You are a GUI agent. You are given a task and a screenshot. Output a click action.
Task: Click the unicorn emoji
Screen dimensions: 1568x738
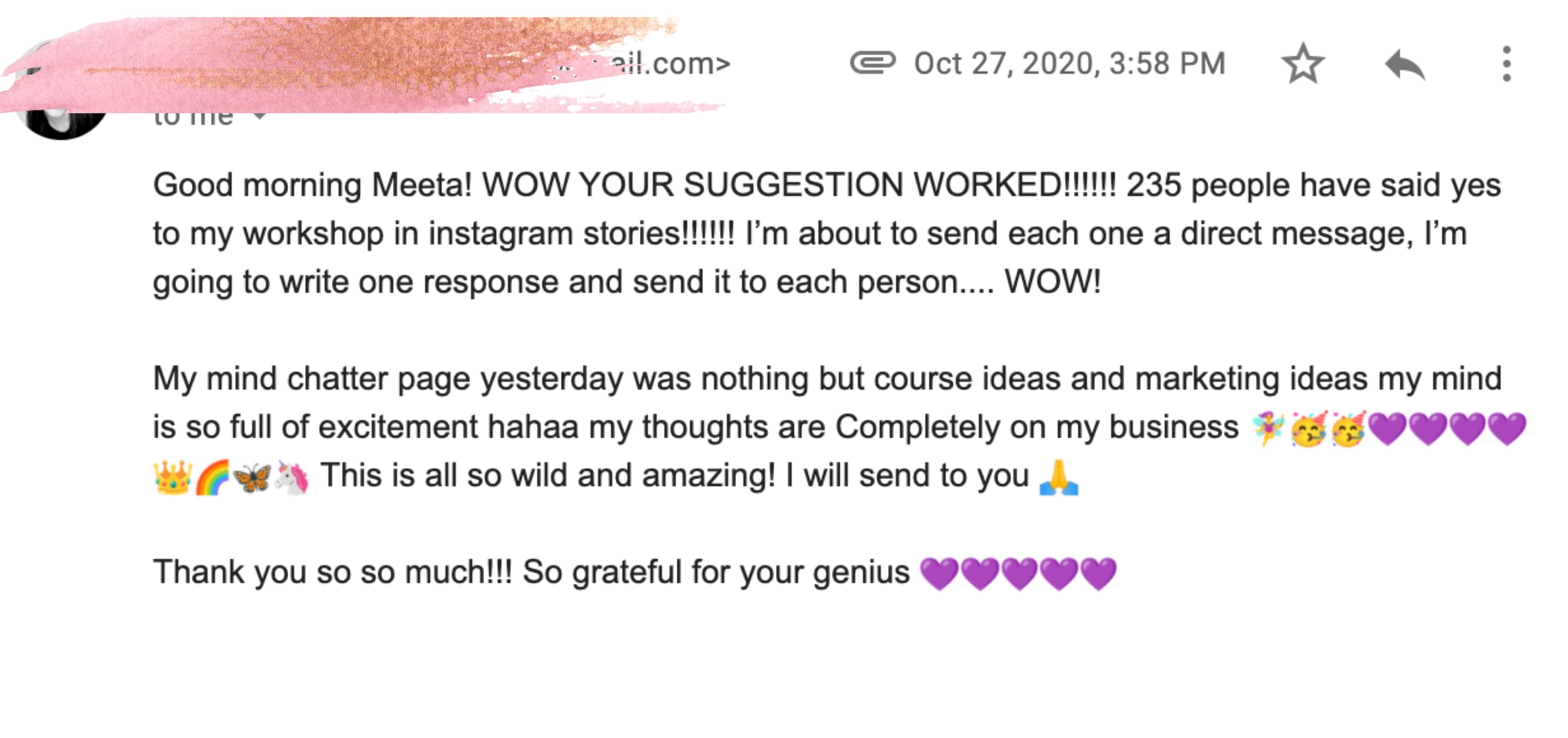(x=292, y=477)
